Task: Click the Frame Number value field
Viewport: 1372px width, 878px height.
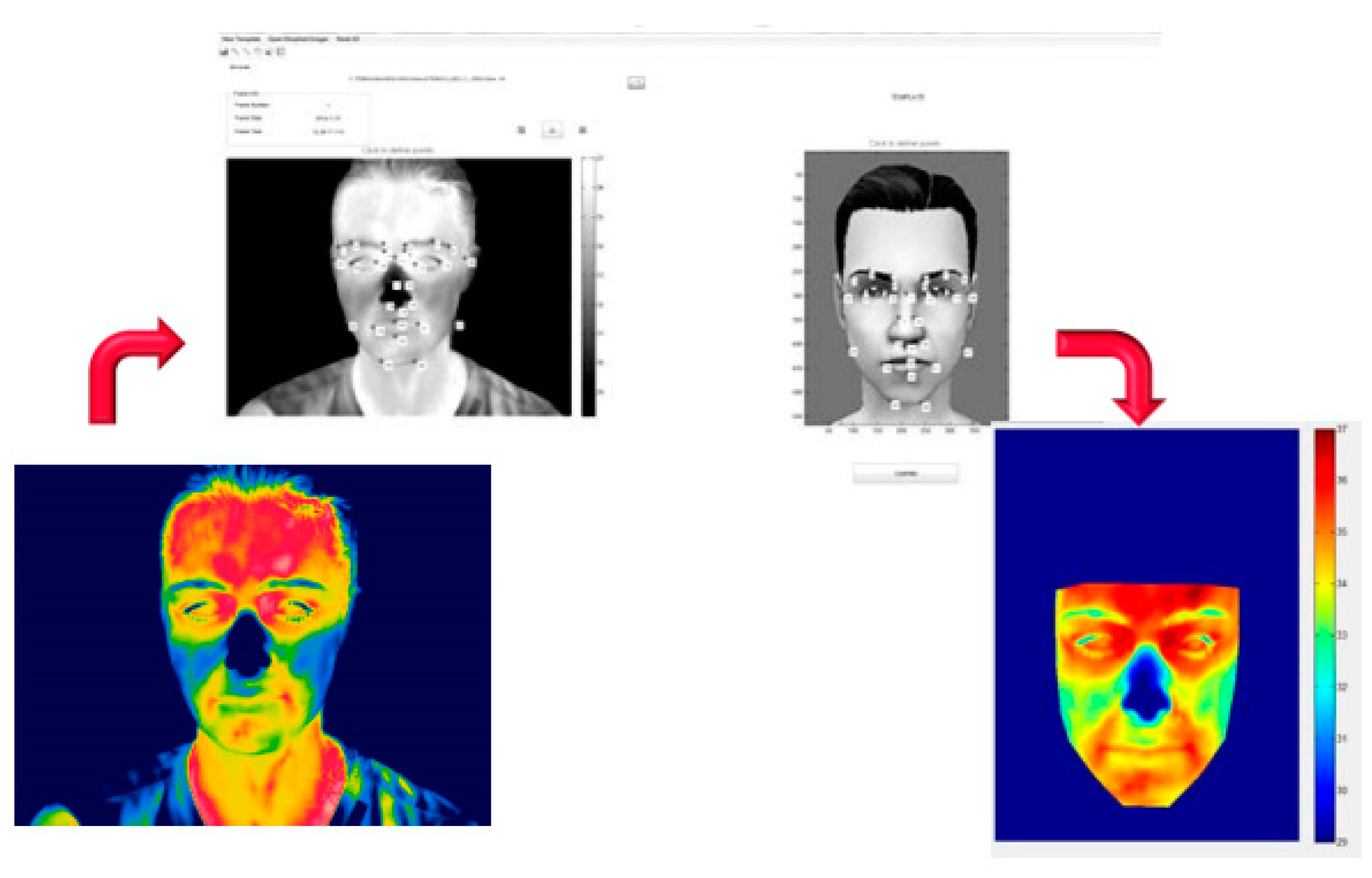Action: click(x=328, y=105)
